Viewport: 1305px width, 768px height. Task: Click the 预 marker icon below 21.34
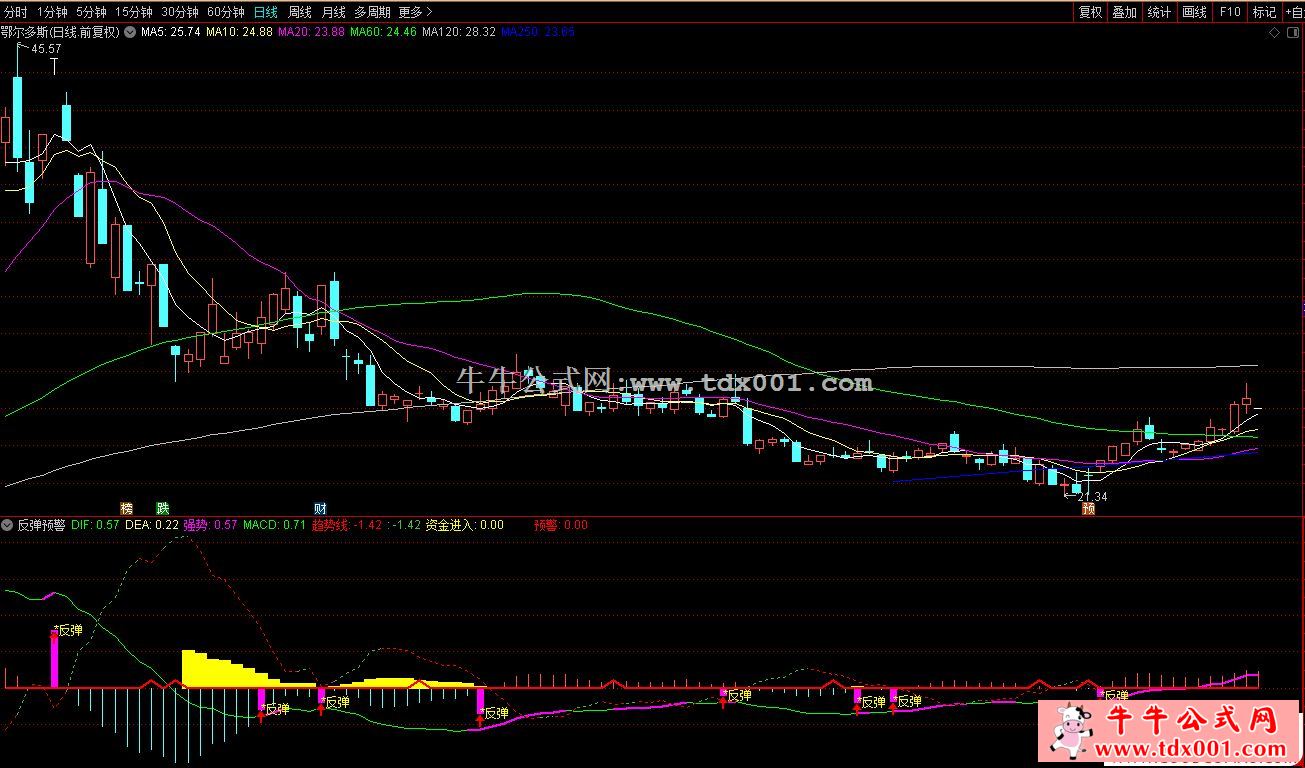coord(1088,509)
